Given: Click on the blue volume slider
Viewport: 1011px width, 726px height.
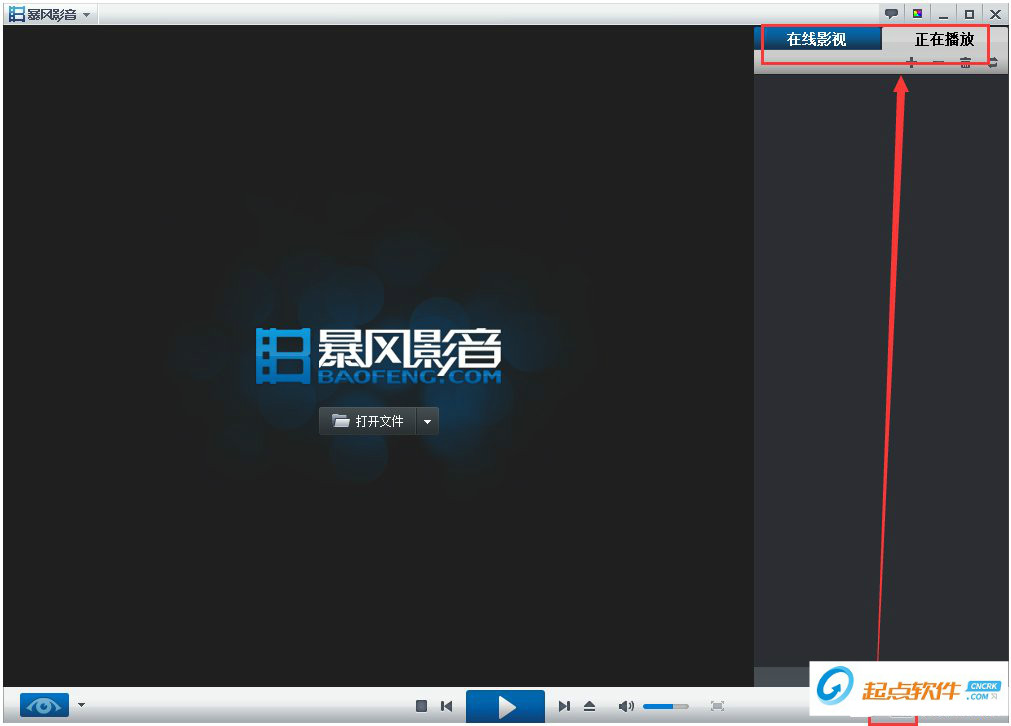Looking at the screenshot, I should (x=665, y=707).
